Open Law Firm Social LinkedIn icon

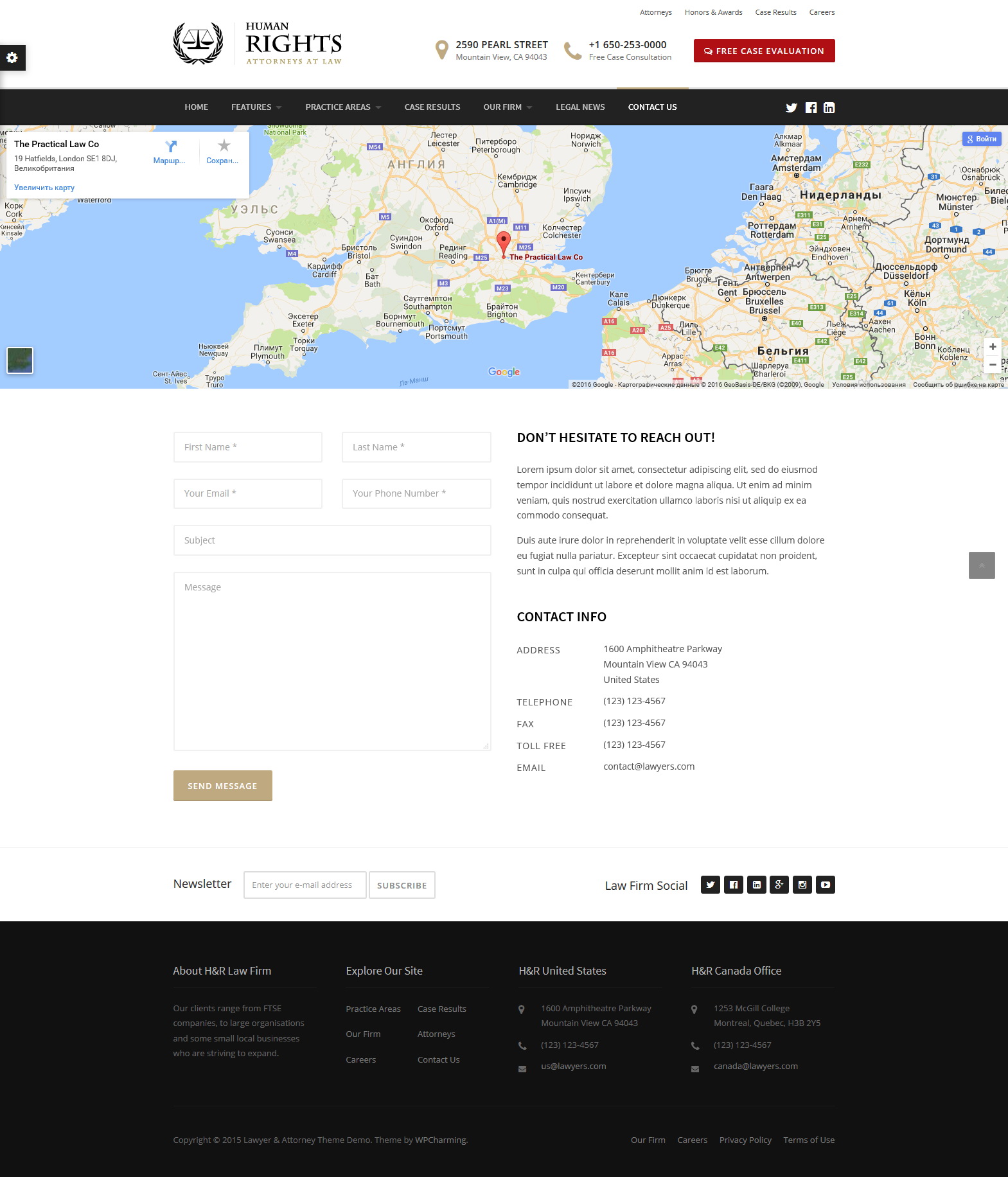tap(757, 885)
